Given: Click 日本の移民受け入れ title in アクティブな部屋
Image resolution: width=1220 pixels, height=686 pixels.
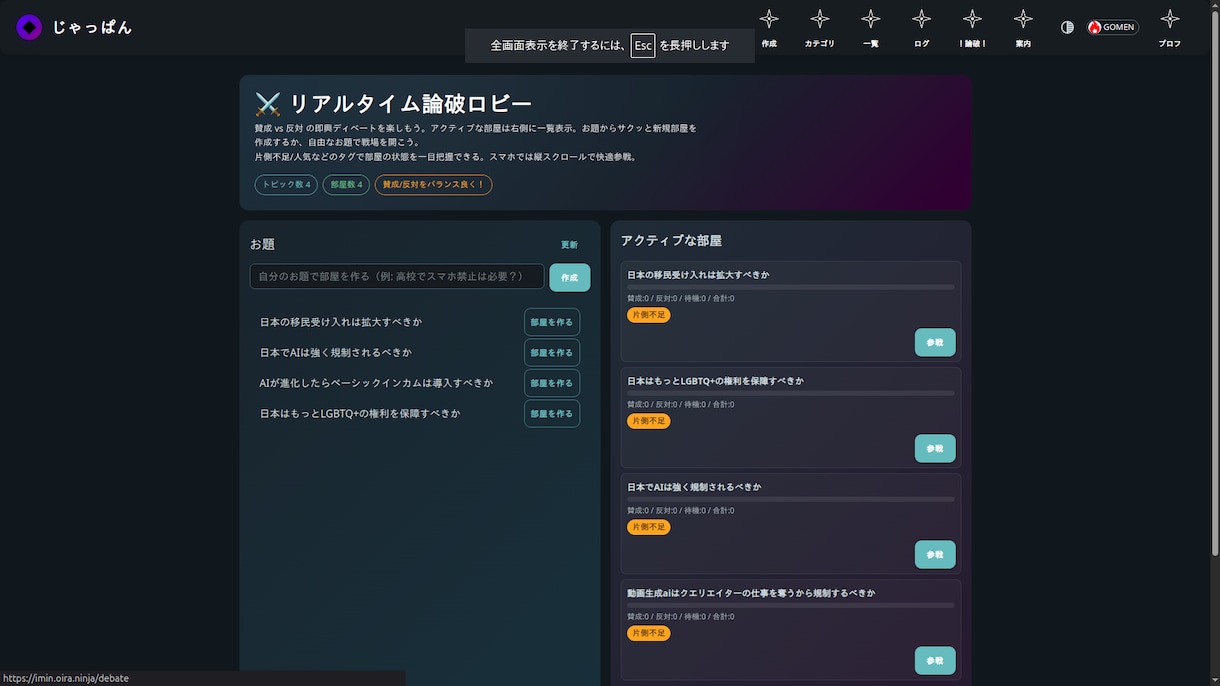Looking at the screenshot, I should pos(698,275).
